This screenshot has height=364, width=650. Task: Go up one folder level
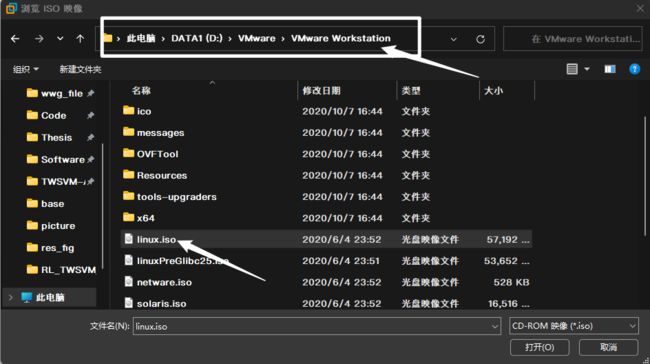click(x=80, y=39)
